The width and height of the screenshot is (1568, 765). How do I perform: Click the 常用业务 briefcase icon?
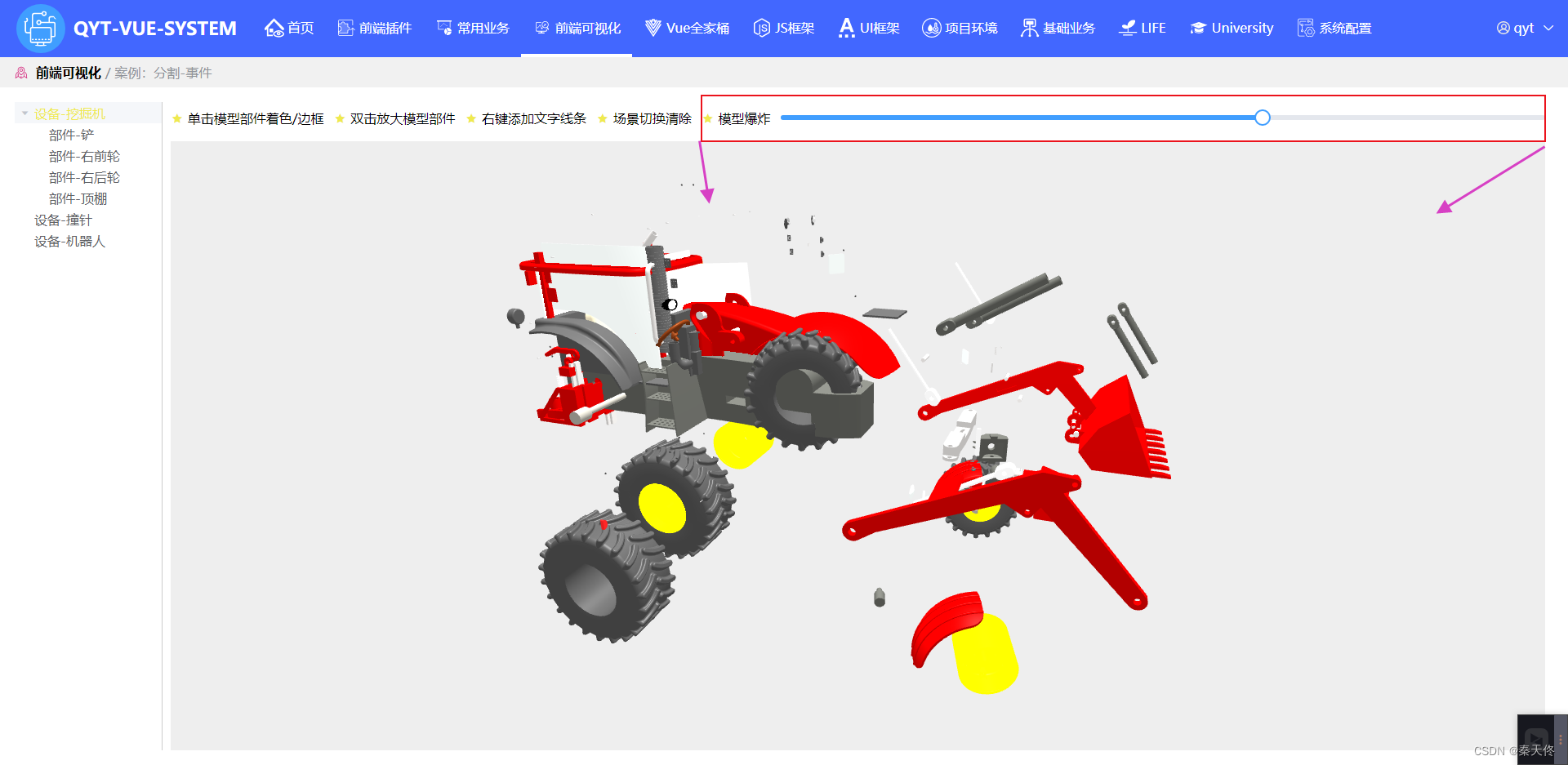[443, 27]
